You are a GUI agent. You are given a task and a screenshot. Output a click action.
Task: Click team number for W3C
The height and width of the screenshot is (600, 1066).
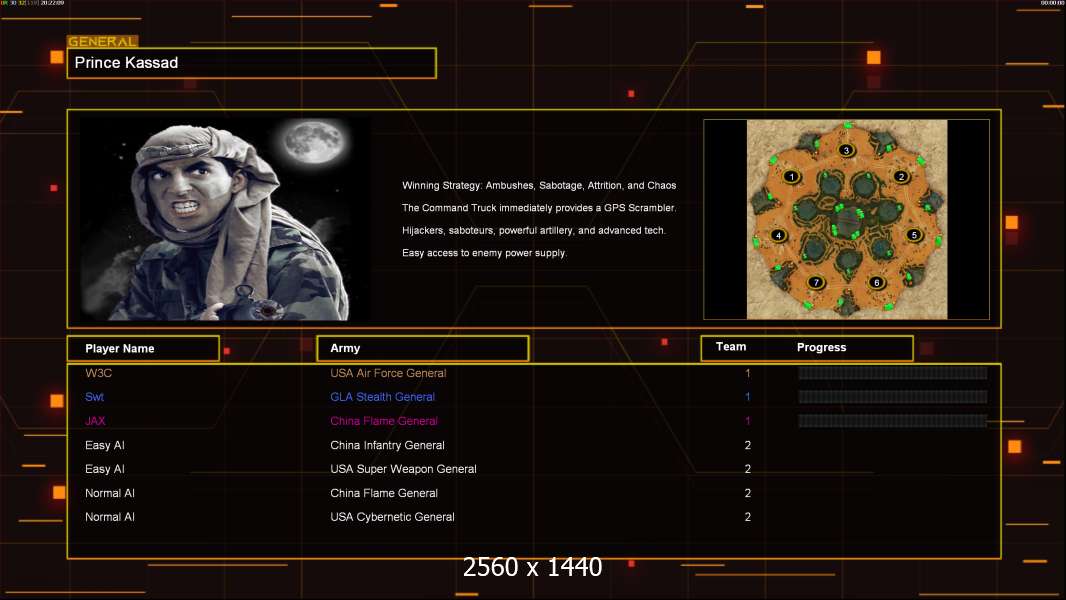748,373
